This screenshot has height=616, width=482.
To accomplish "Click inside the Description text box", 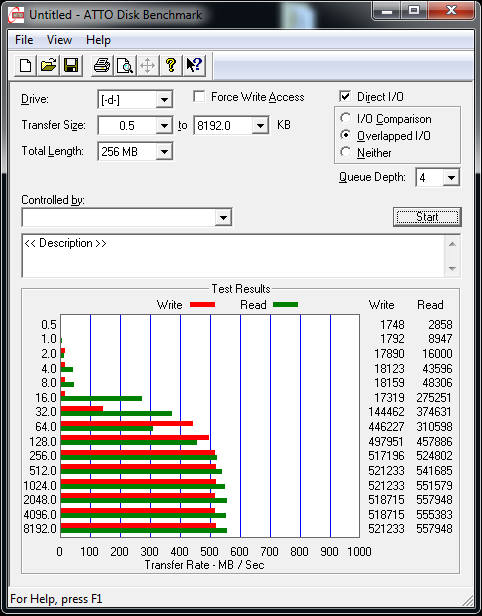I will pos(233,256).
